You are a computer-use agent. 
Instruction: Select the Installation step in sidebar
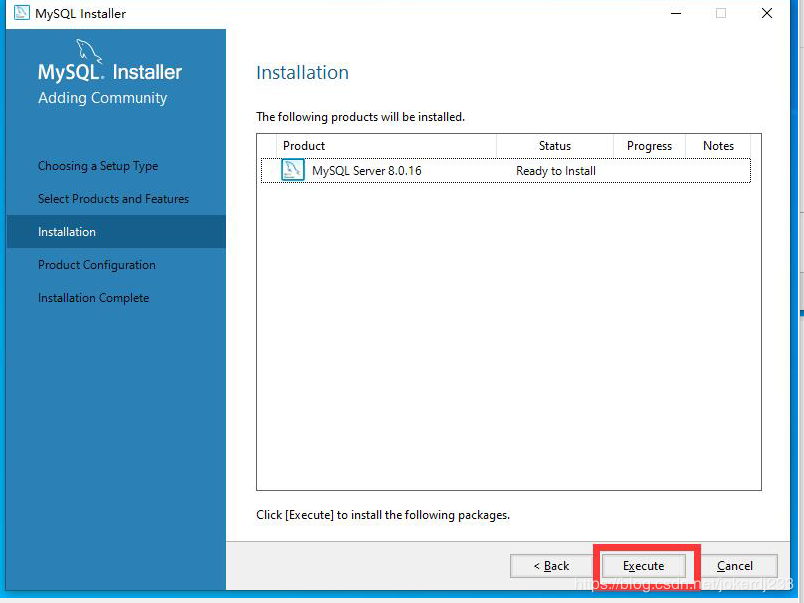(x=116, y=232)
